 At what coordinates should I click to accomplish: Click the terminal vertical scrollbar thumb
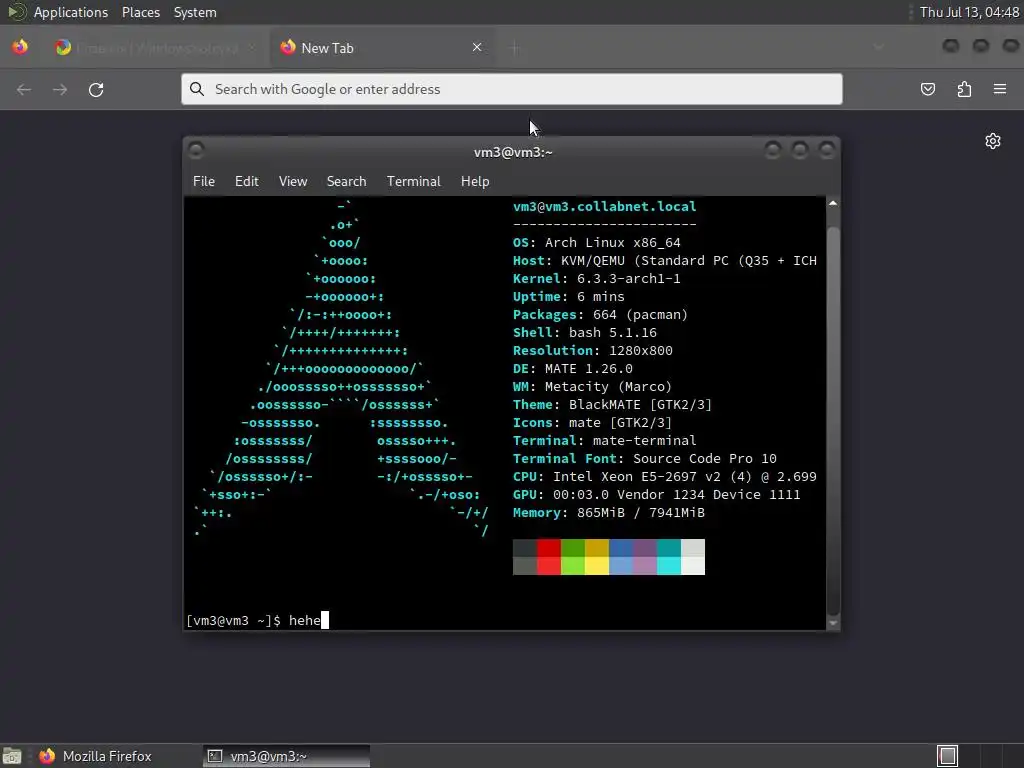833,421
